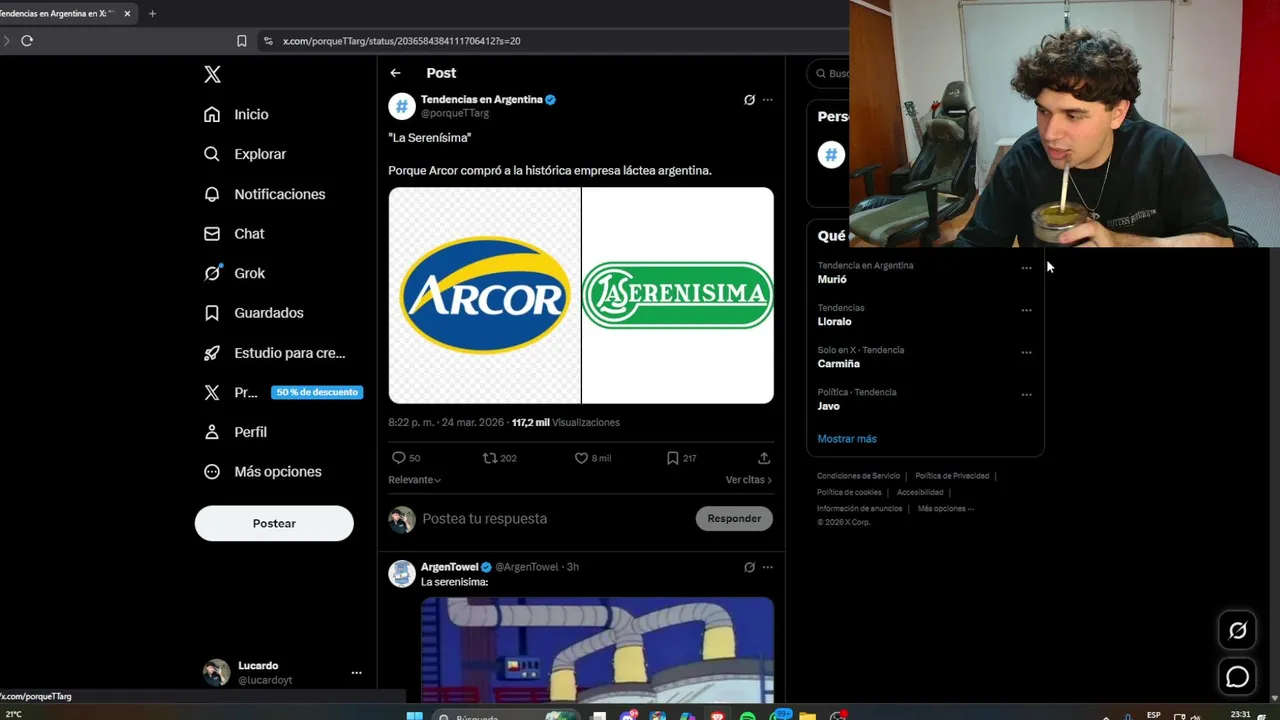The height and width of the screenshot is (720, 1280).
Task: Click the browser address bar URL
Action: pos(401,41)
